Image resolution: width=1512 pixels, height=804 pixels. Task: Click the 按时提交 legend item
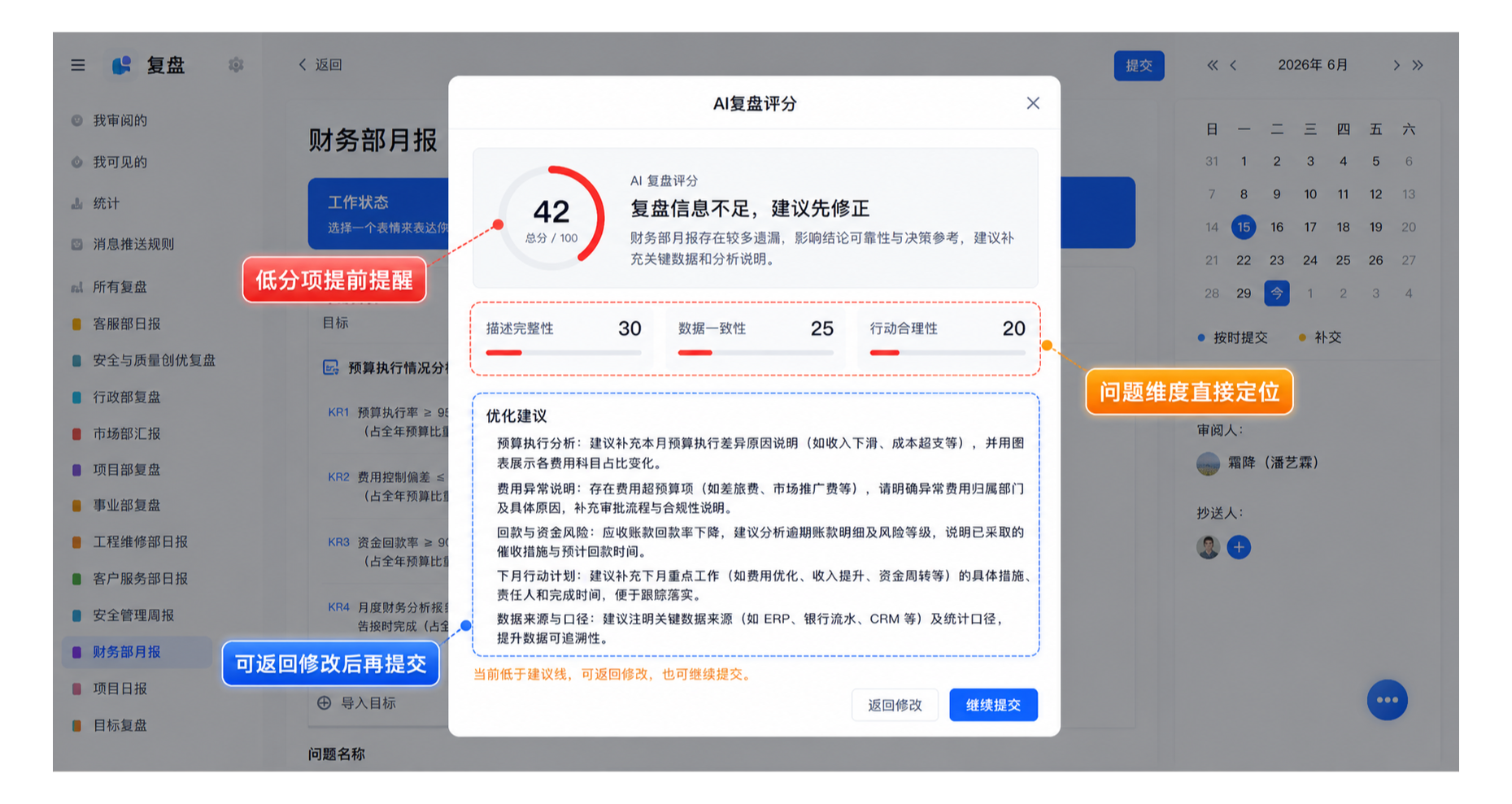(x=1232, y=337)
